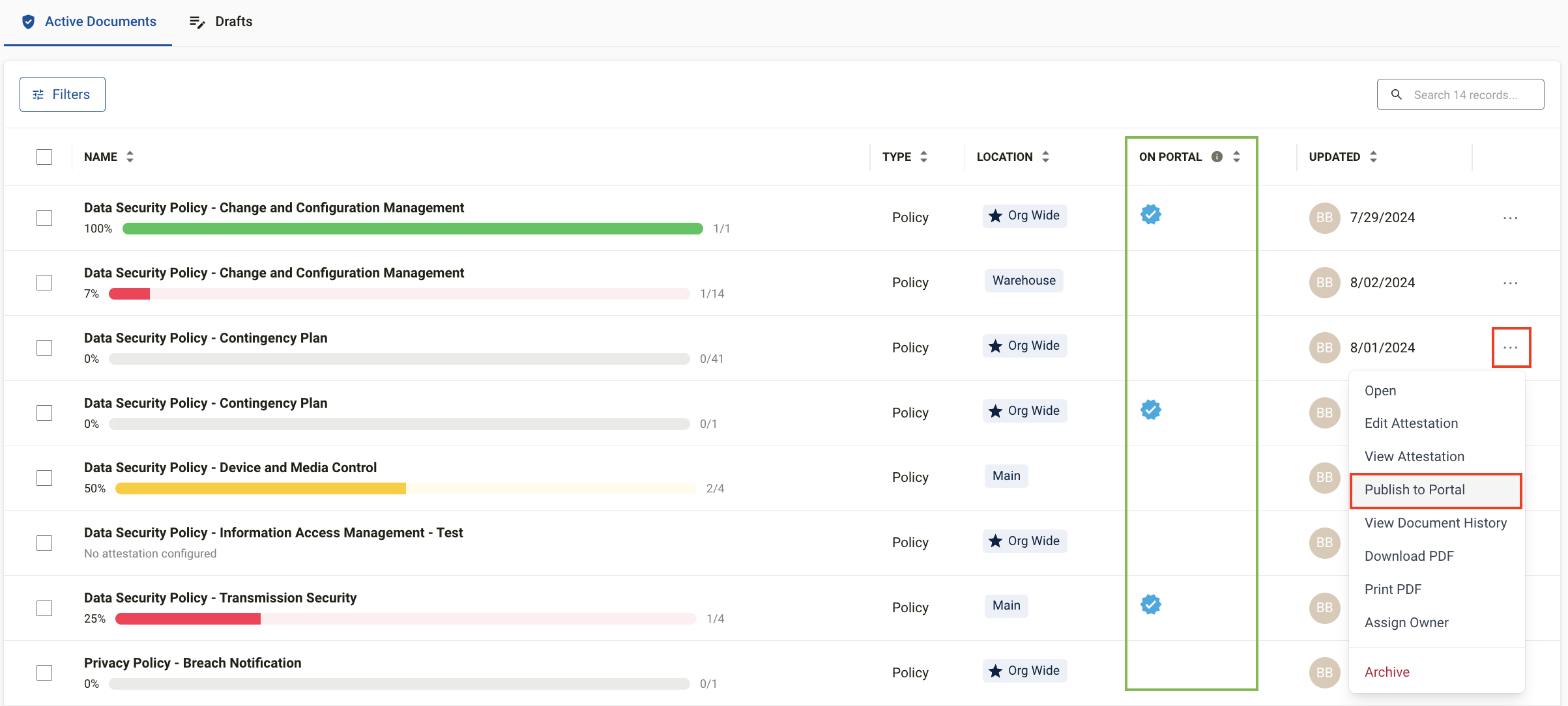Select checkbox for Privacy Policy Breach Notification
Viewport: 1568px width, 706px height.
click(44, 672)
